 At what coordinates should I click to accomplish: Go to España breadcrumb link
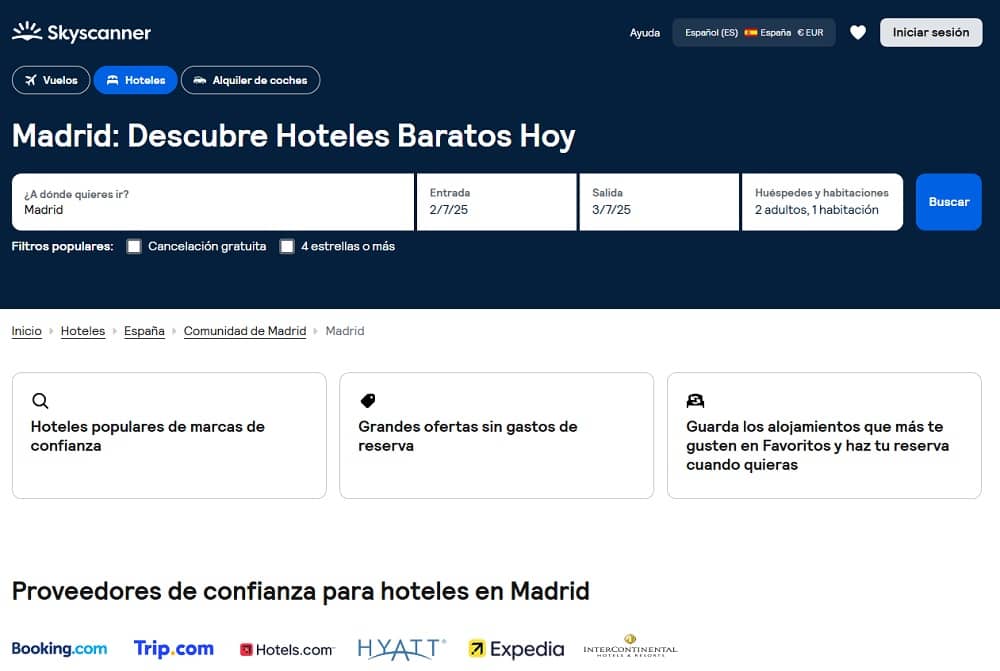(144, 331)
